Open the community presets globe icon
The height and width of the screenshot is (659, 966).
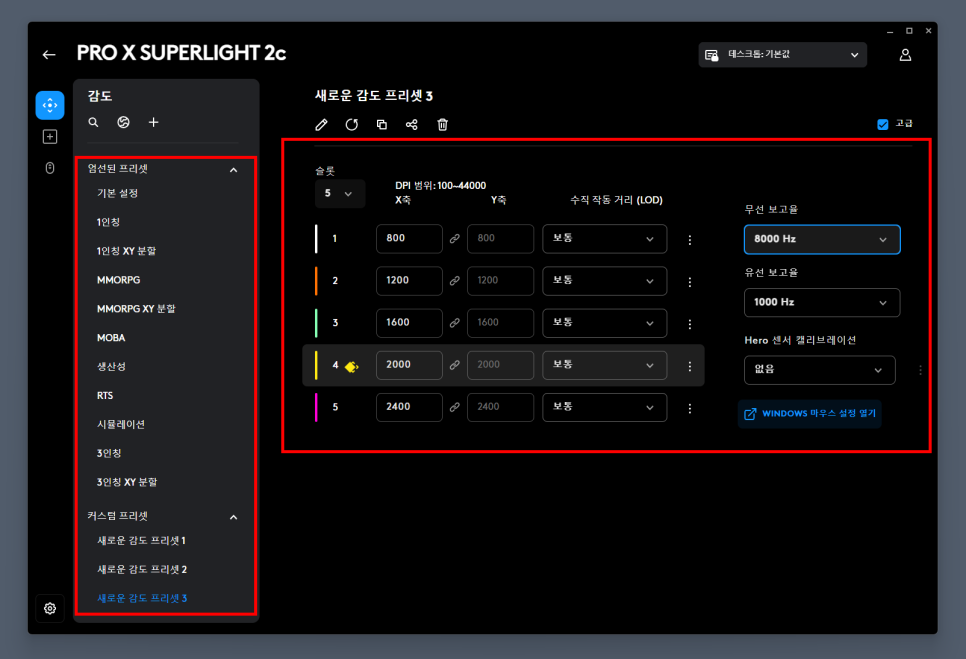[x=123, y=123]
